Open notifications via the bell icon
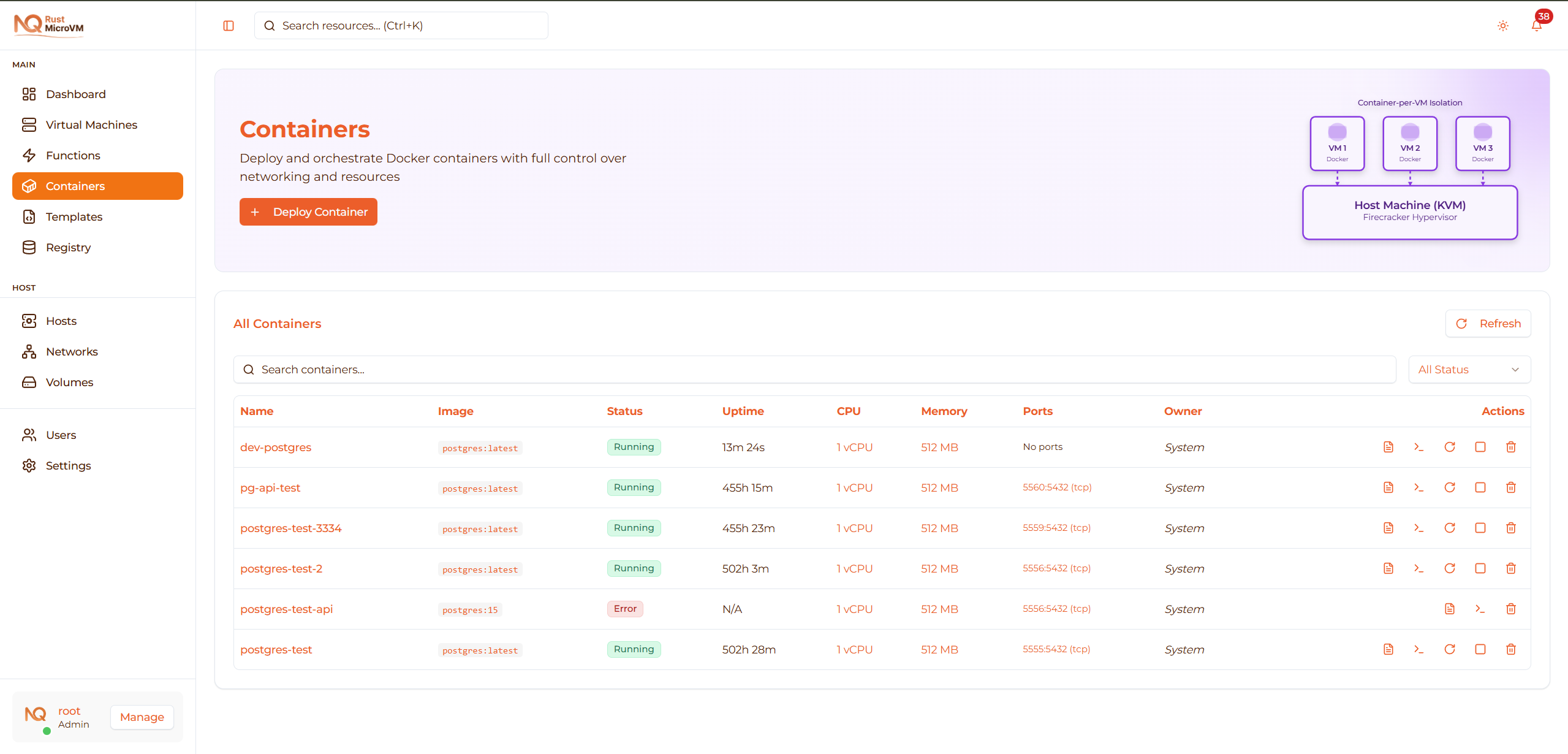The height and width of the screenshot is (754, 1568). [1537, 26]
